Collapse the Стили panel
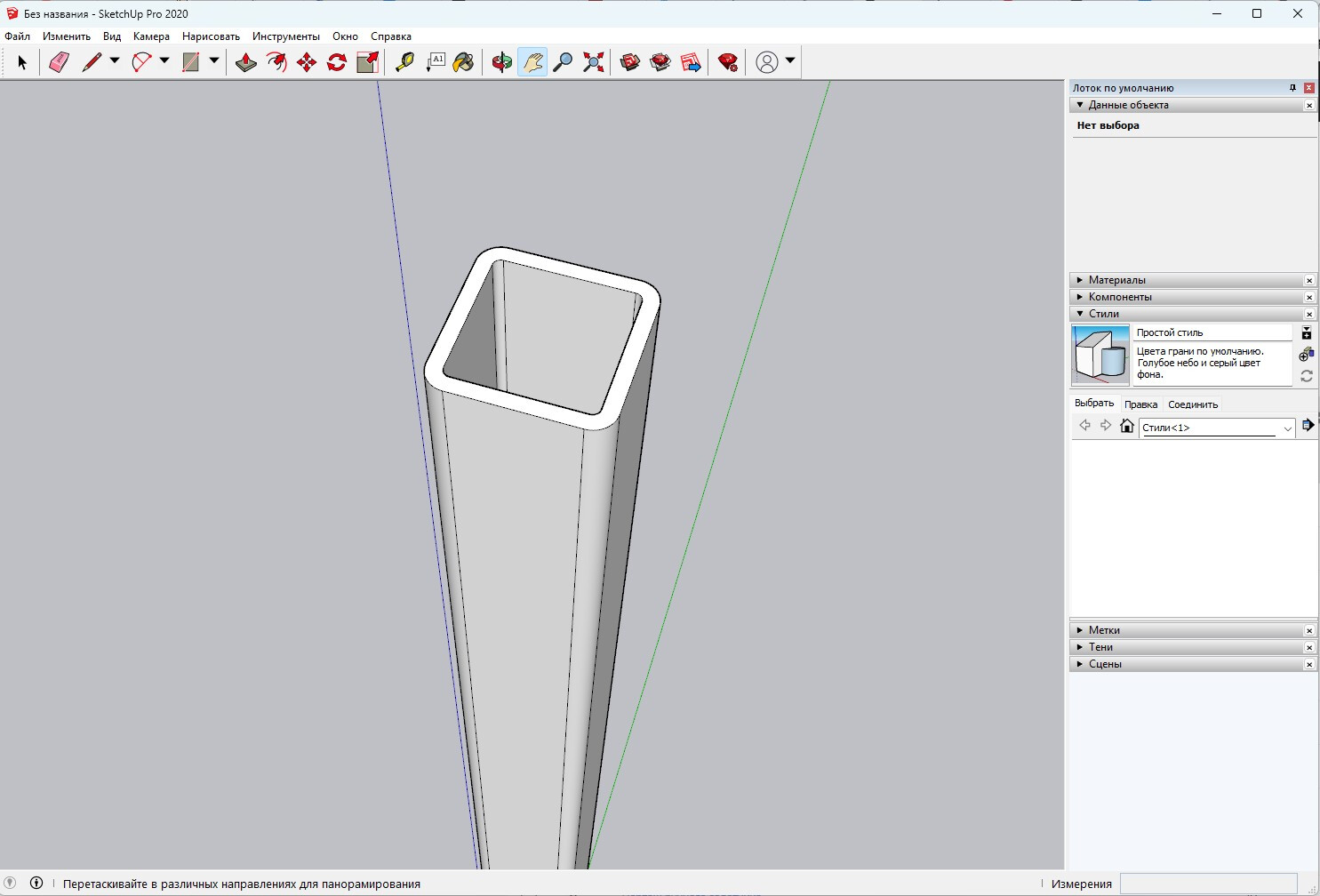The height and width of the screenshot is (896, 1320). [1080, 314]
